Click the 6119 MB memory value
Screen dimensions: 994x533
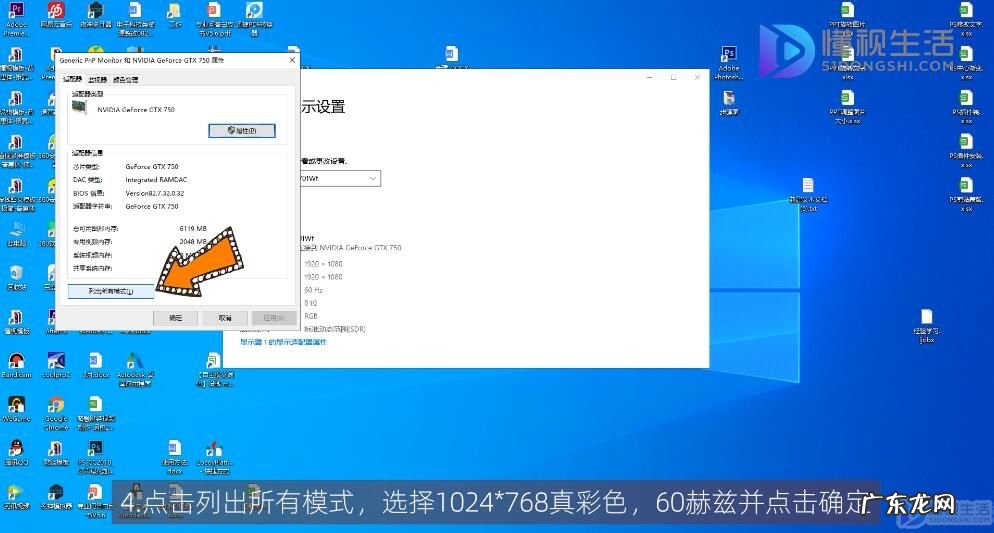(193, 229)
